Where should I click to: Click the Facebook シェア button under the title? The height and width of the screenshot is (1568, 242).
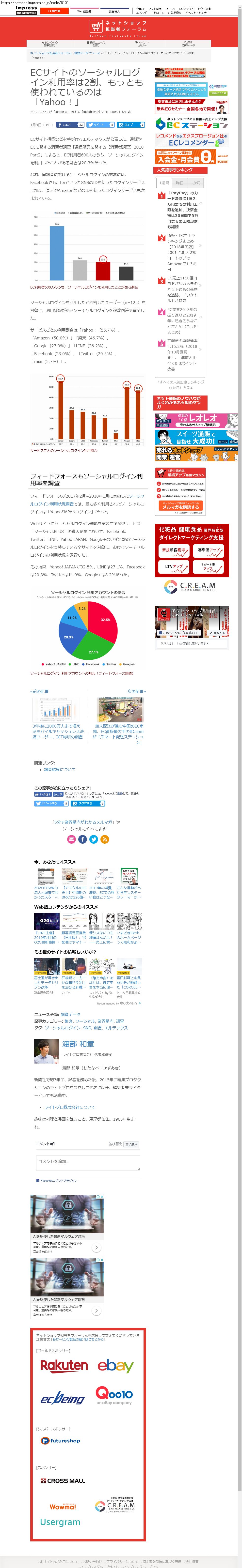point(70,124)
